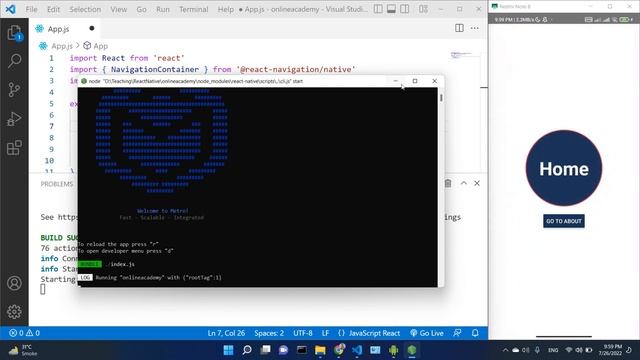Viewport: 640px width, 360px height.
Task: Tap the GO TO ABOUT button
Action: click(564, 221)
